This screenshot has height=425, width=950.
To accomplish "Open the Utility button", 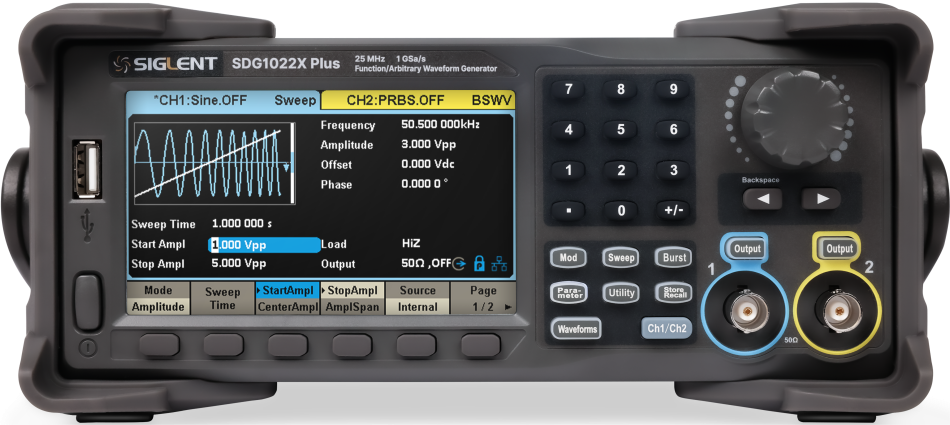I will tap(621, 293).
